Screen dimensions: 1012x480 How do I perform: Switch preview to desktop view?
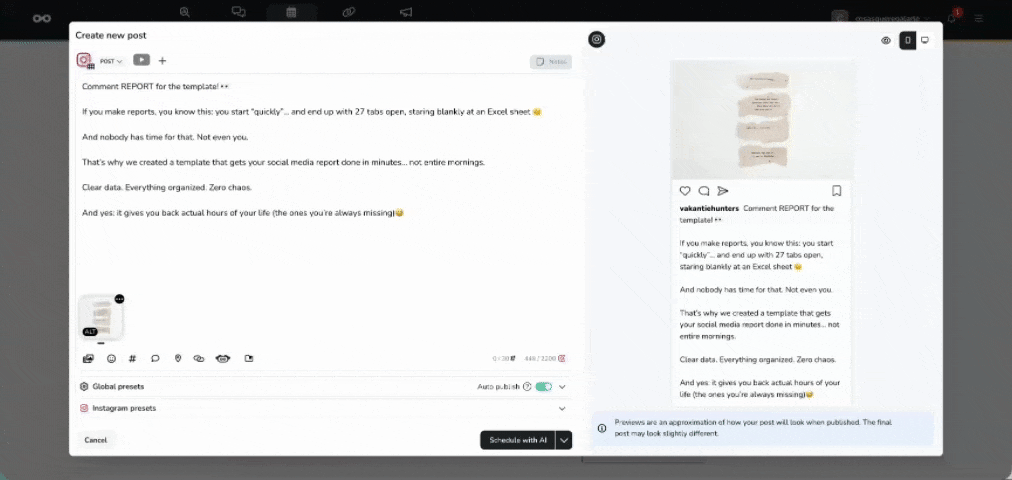point(925,41)
